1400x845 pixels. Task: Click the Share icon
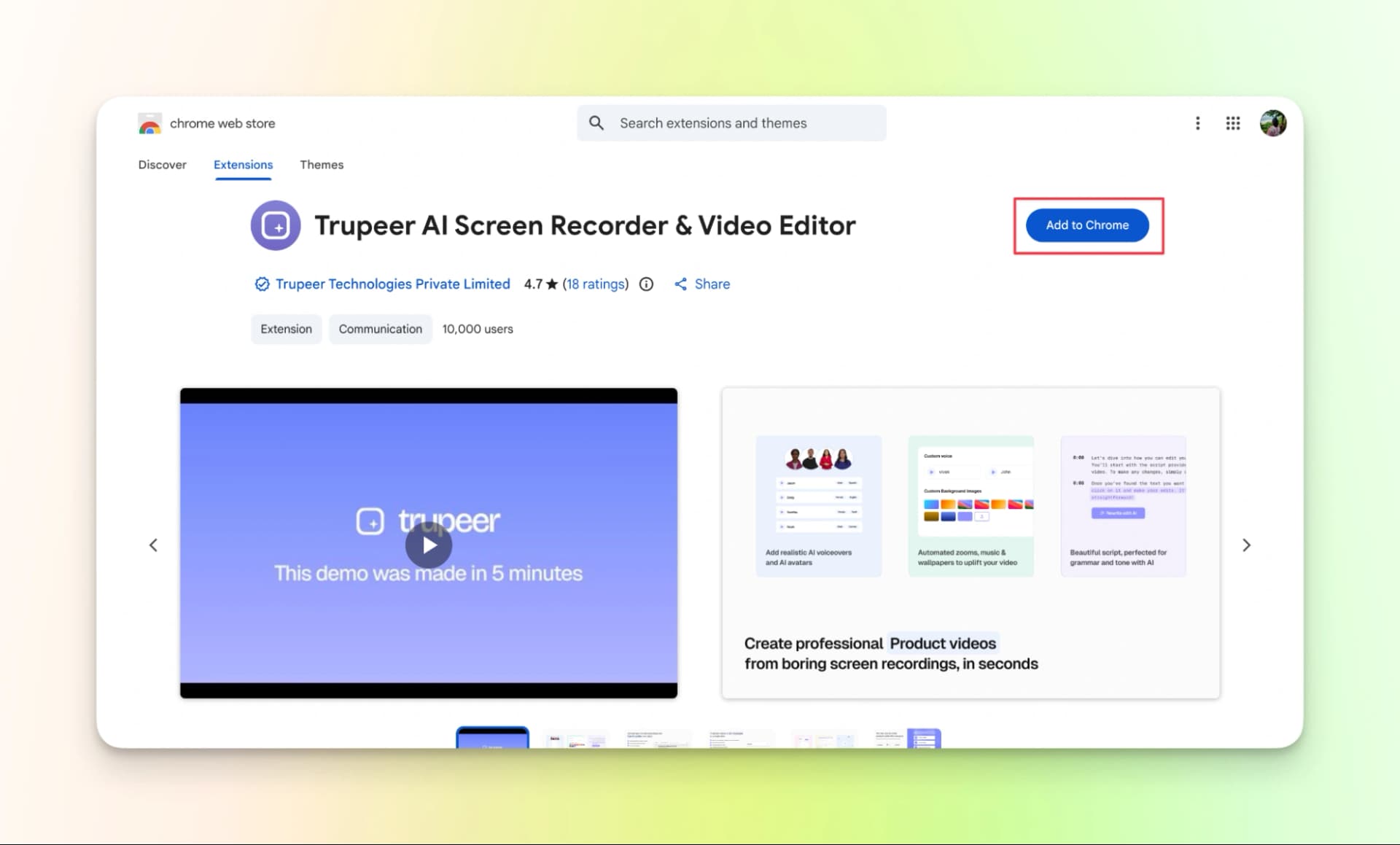[681, 284]
